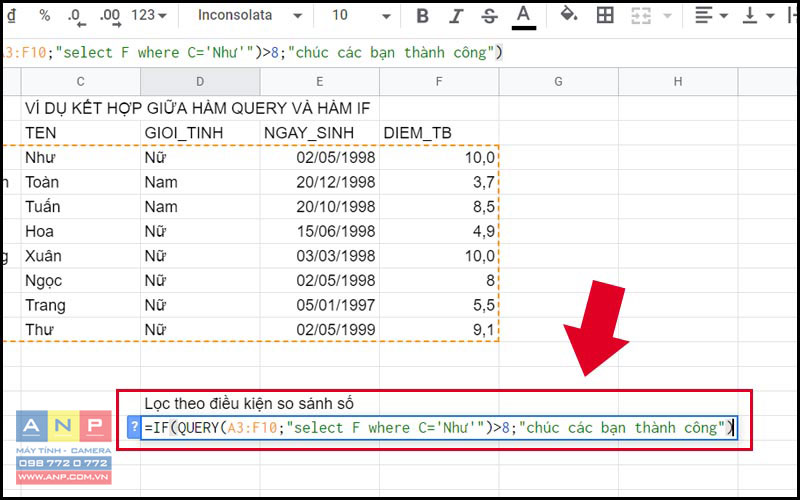
Task: Toggle strikethrough formatting
Action: coord(489,16)
